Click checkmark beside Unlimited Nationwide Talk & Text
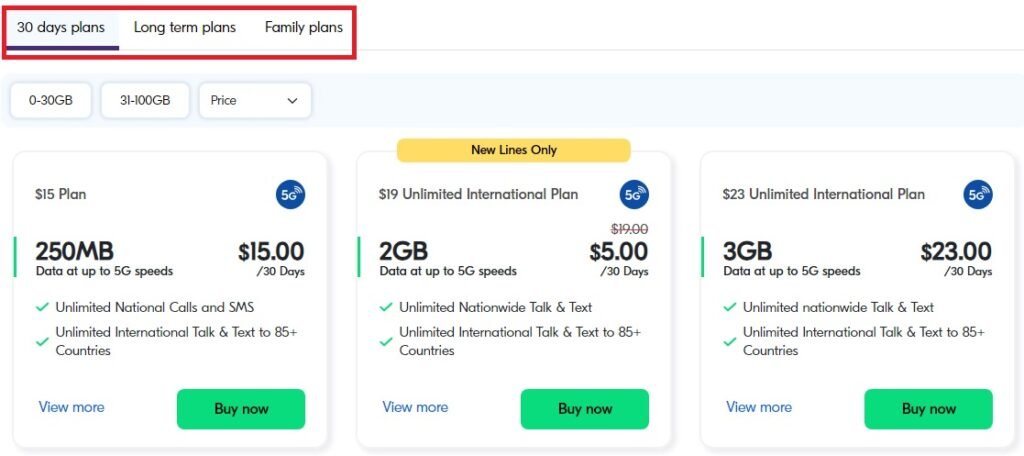1024x456 pixels. (x=386, y=307)
